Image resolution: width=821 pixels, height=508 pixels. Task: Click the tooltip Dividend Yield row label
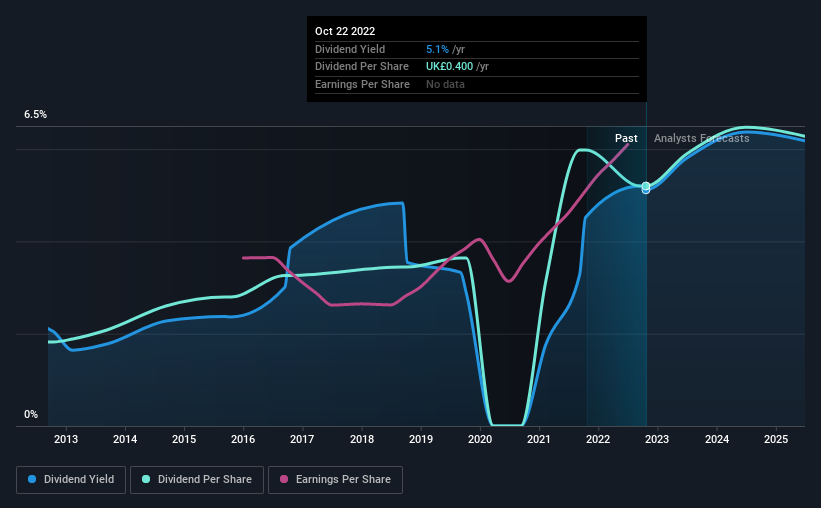[x=350, y=49]
